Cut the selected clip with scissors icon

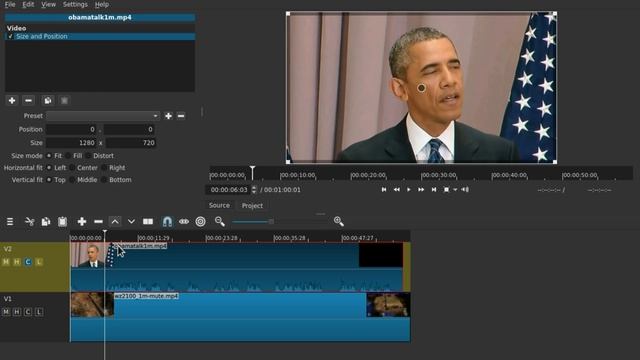29,222
